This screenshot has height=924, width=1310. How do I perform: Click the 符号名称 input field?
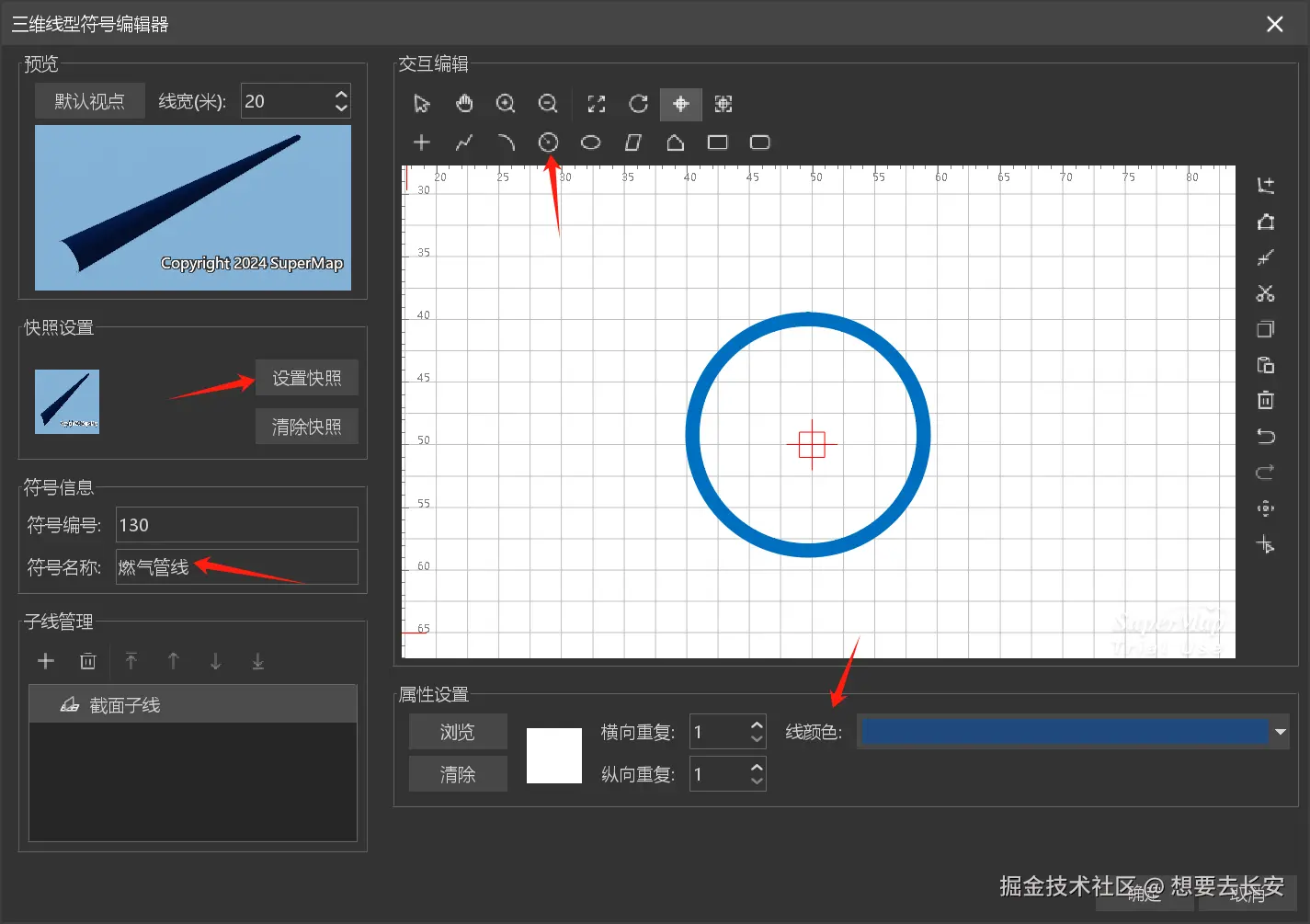pos(237,567)
